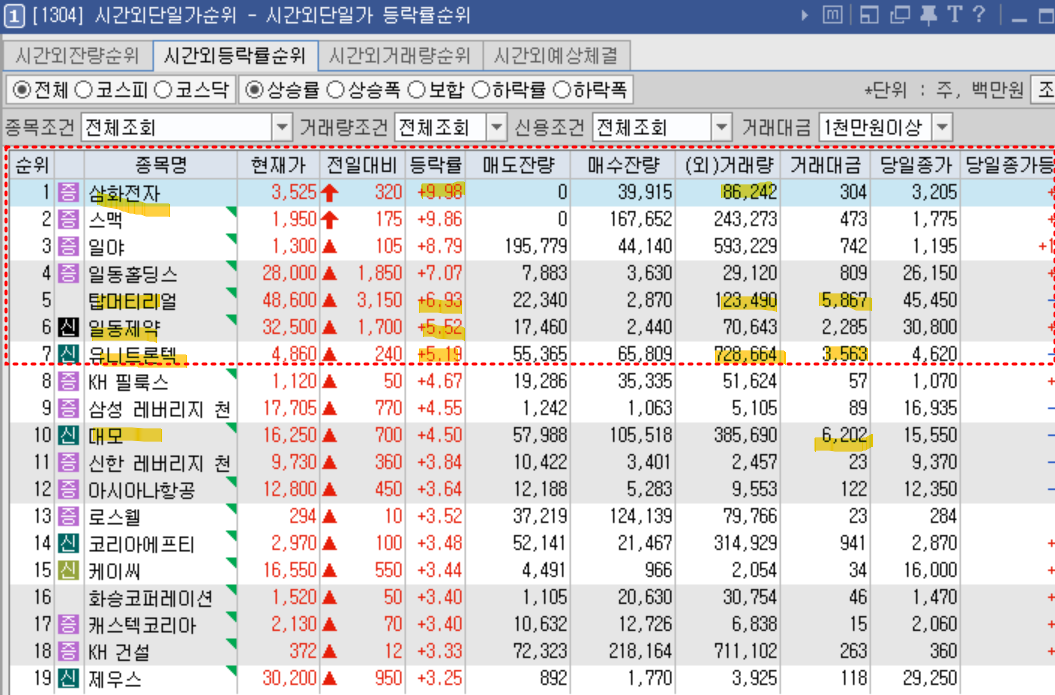
Task: Click the window number 1 icon in title bar
Action: [14, 15]
